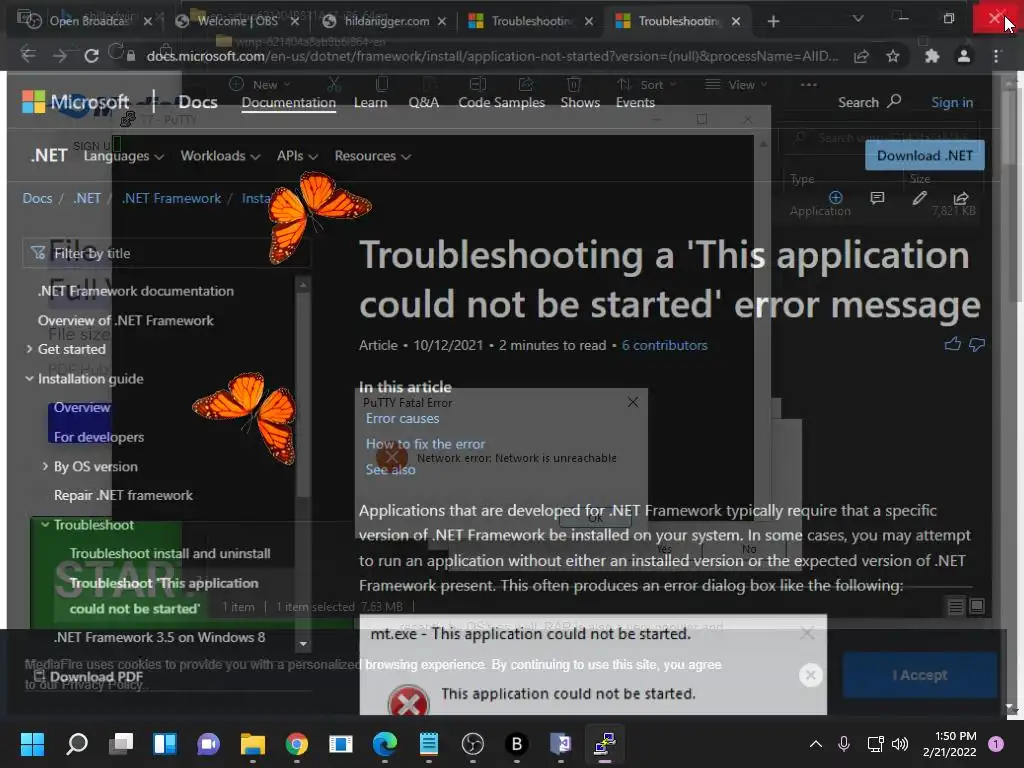Open the APIs dropdown
Screen dimensions: 1024x768
(x=297, y=156)
